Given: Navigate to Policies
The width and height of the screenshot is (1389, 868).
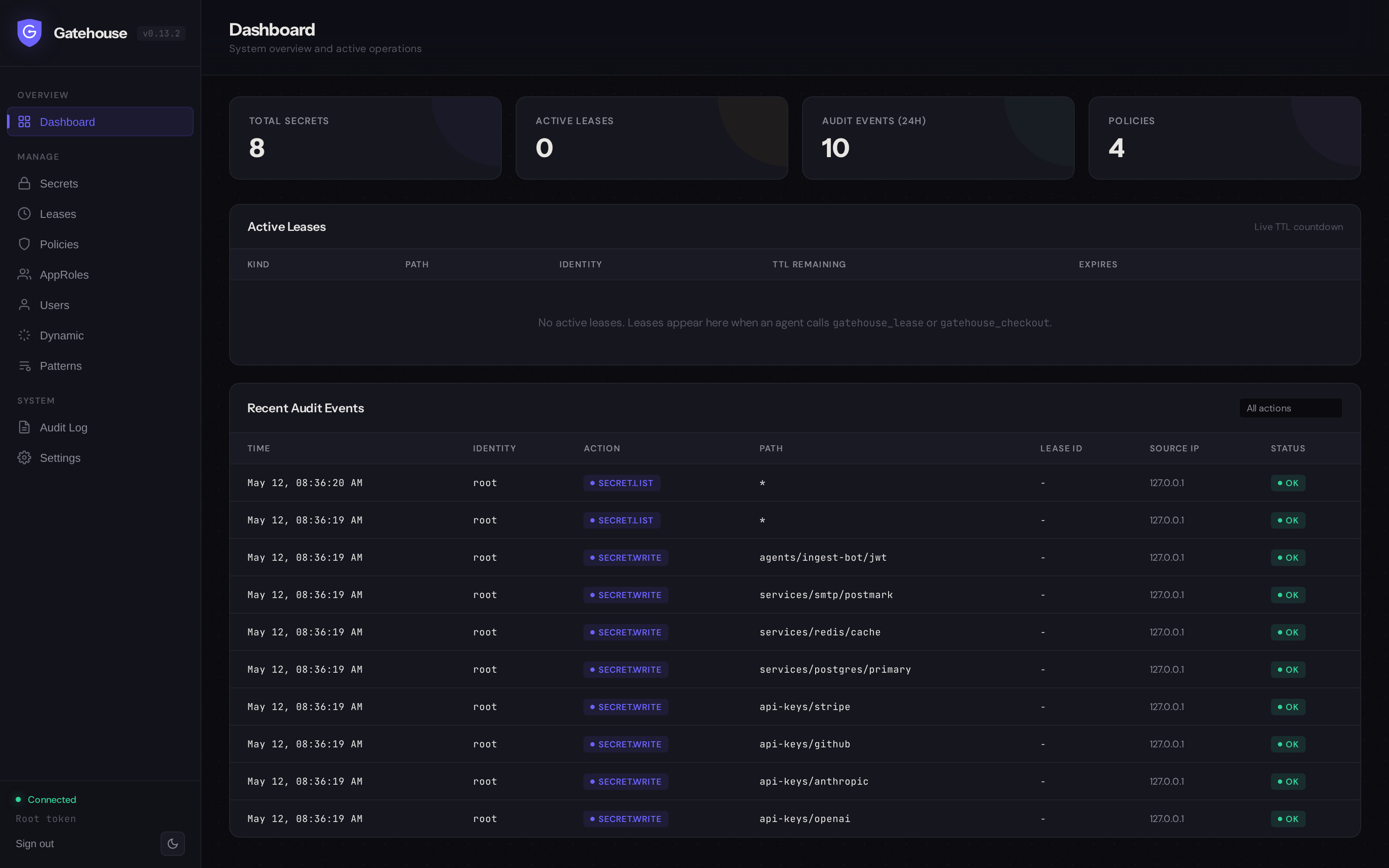Looking at the screenshot, I should pyautogui.click(x=100, y=244).
